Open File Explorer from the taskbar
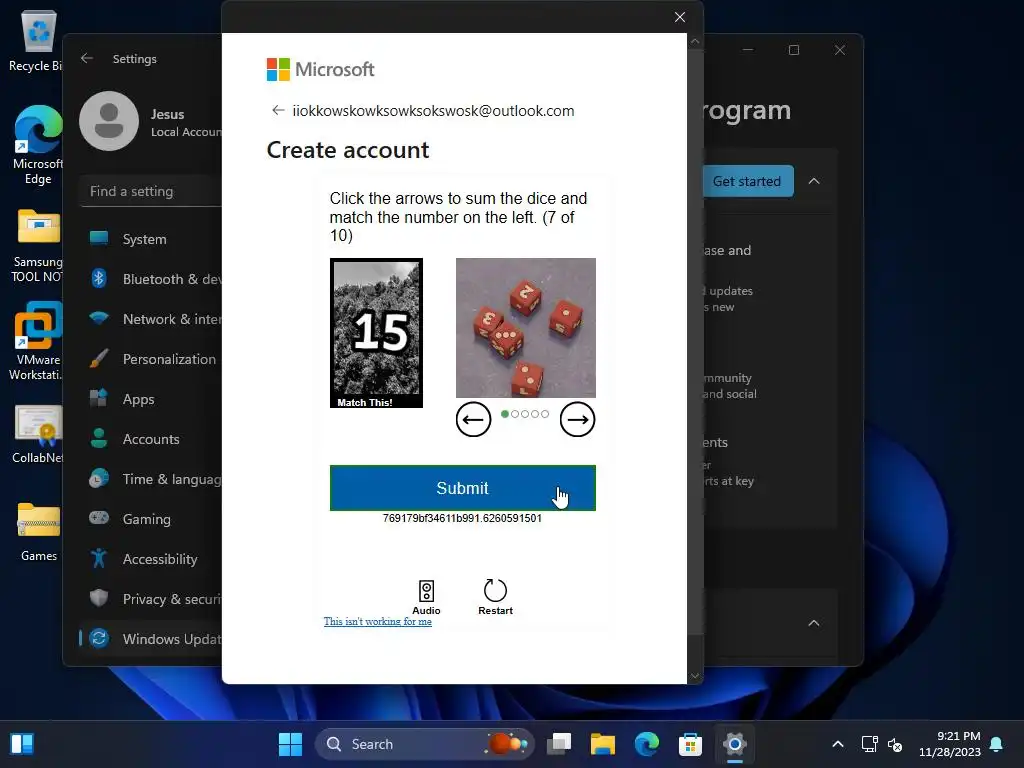 [603, 744]
